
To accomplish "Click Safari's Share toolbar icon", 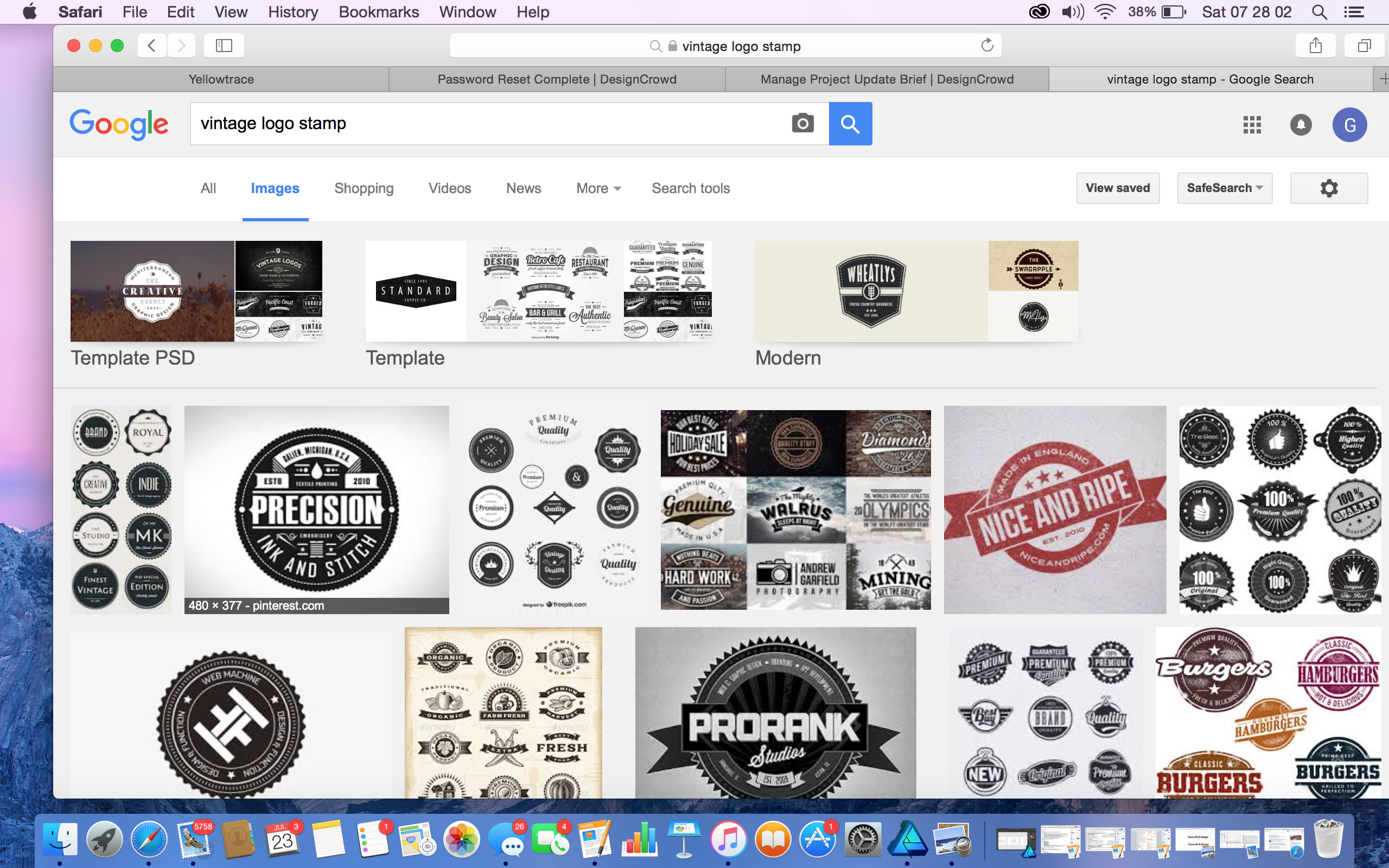I will coord(1316,46).
